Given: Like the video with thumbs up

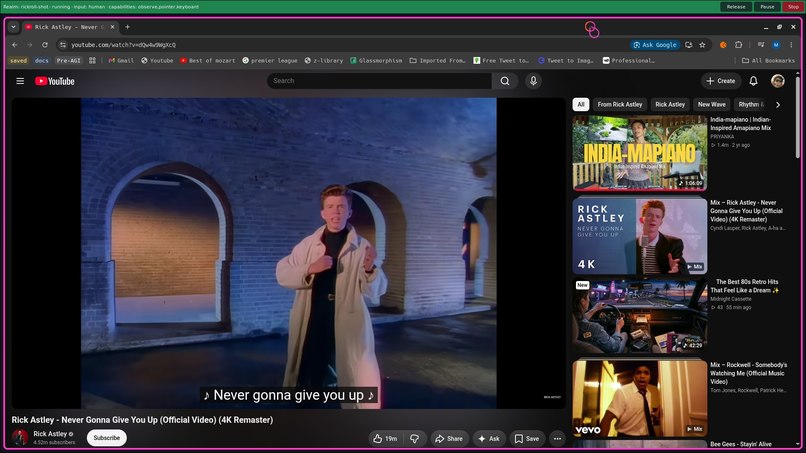Looking at the screenshot, I should point(386,439).
